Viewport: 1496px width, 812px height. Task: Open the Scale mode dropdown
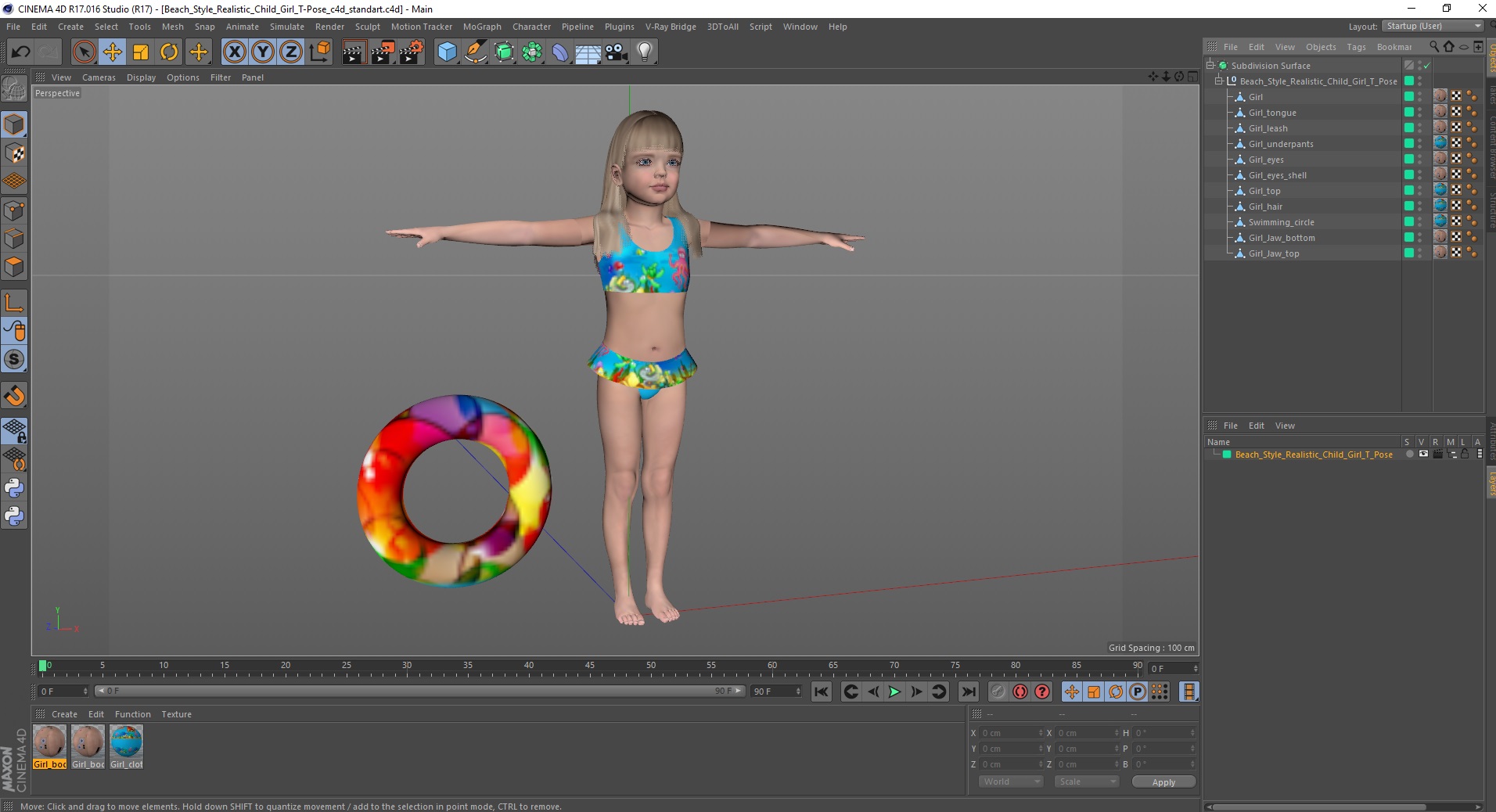click(1086, 781)
